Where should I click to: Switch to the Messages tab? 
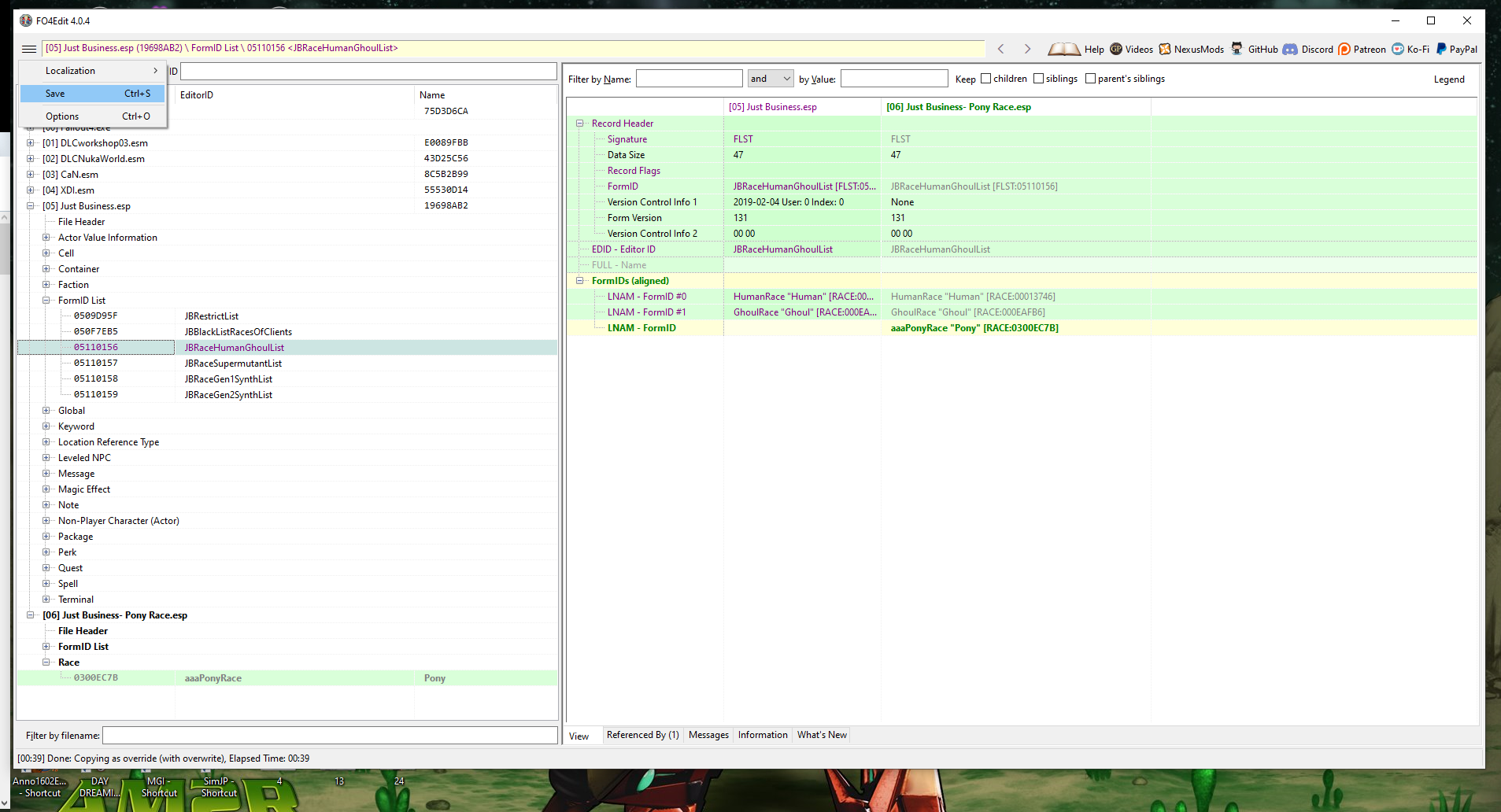tap(708, 735)
